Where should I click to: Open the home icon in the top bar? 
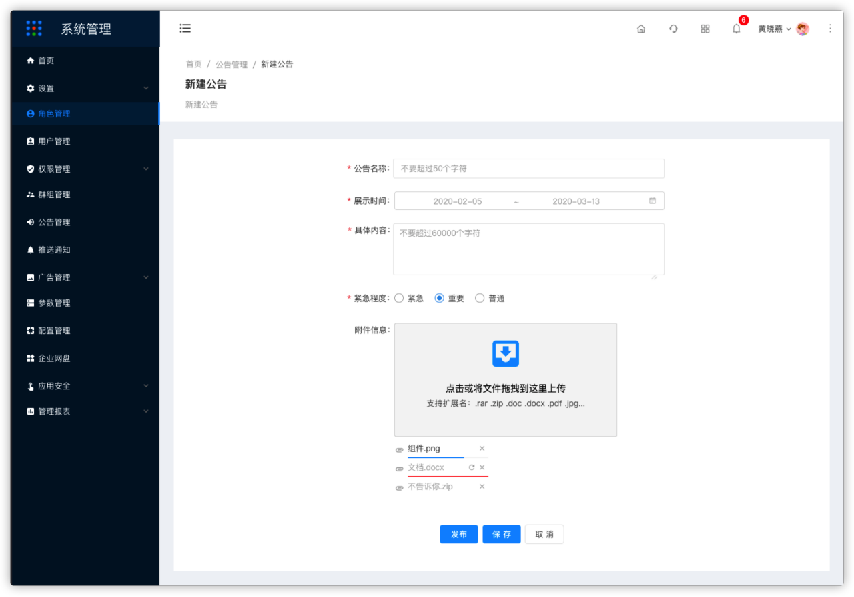pyautogui.click(x=641, y=29)
